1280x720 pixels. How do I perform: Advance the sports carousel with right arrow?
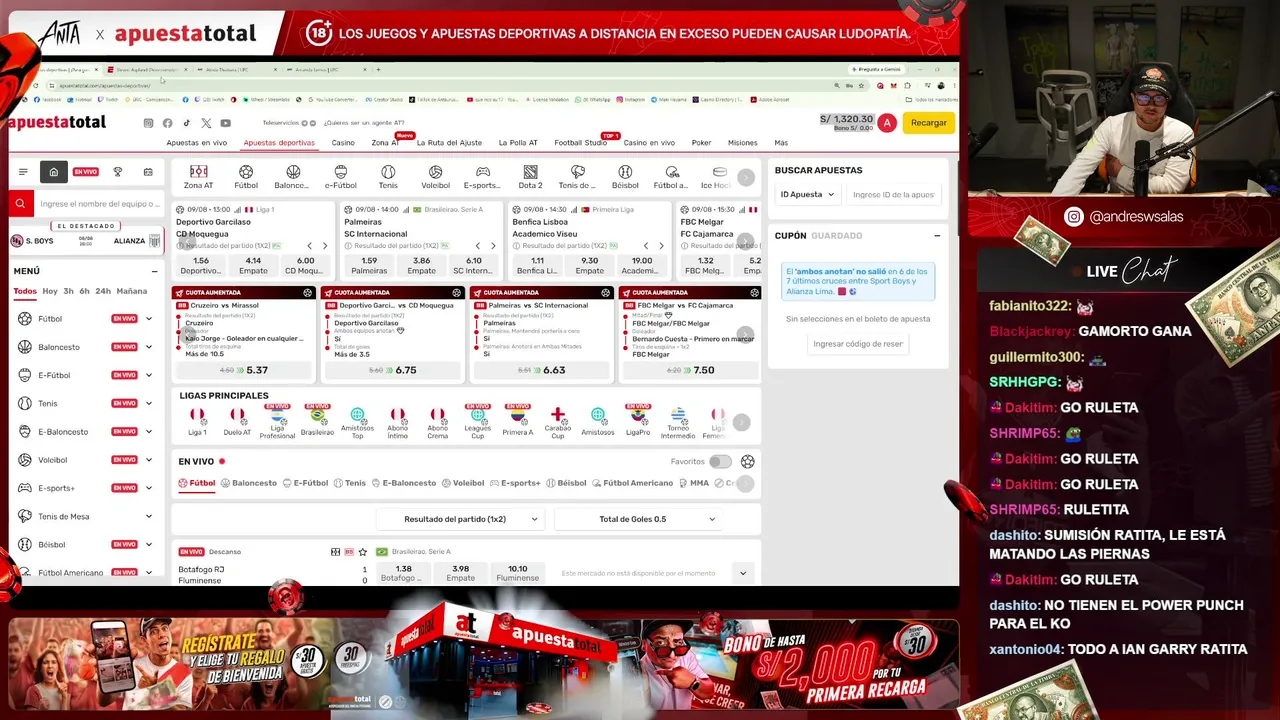point(745,178)
